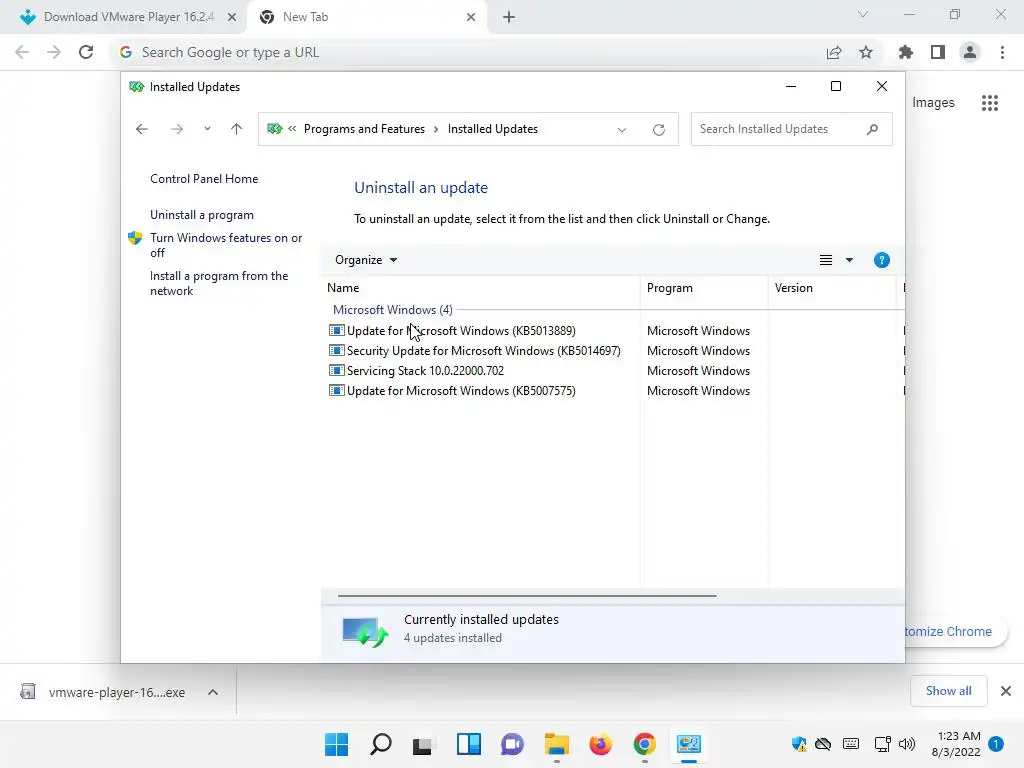Viewport: 1024px width, 768px height.
Task: Open help with the blue question mark
Action: pyautogui.click(x=882, y=260)
